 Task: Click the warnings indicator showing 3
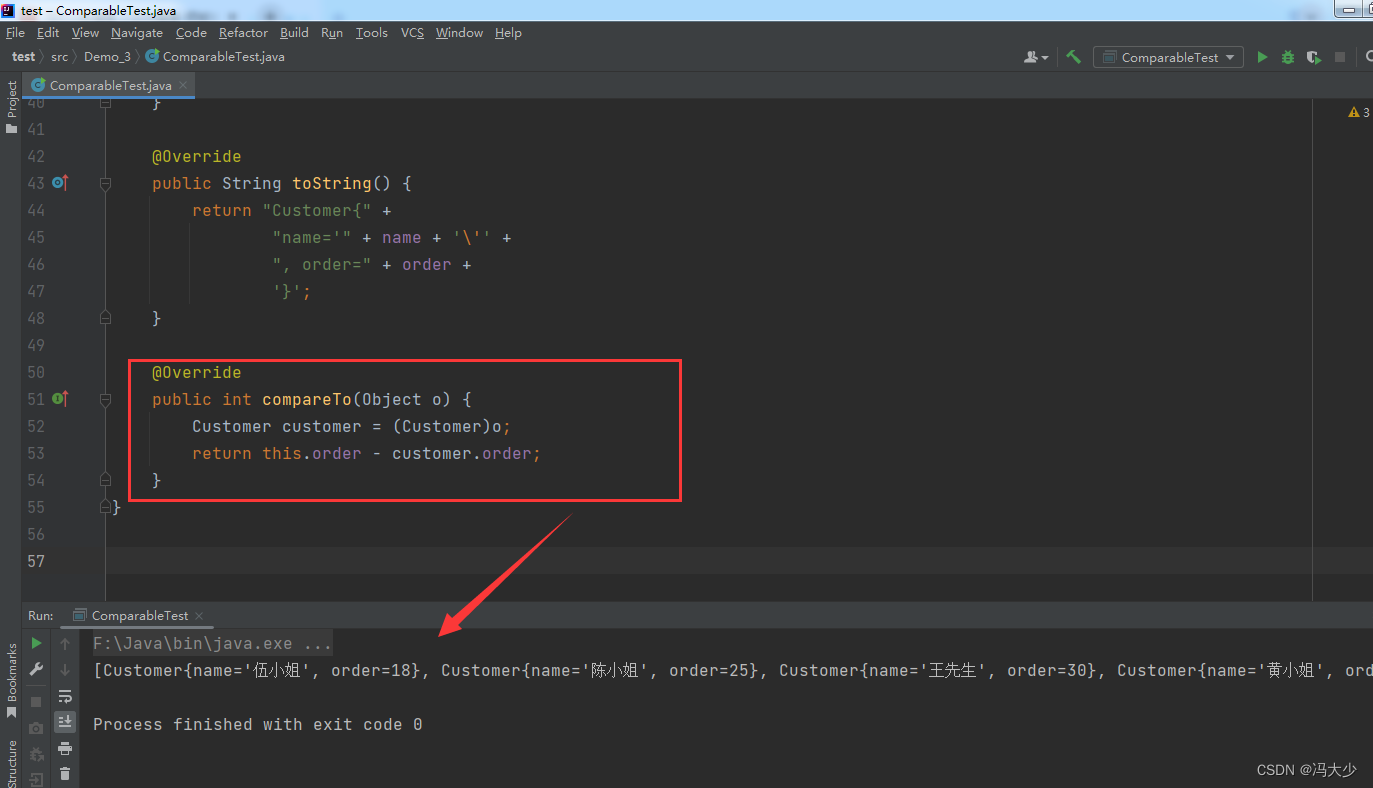click(1360, 112)
